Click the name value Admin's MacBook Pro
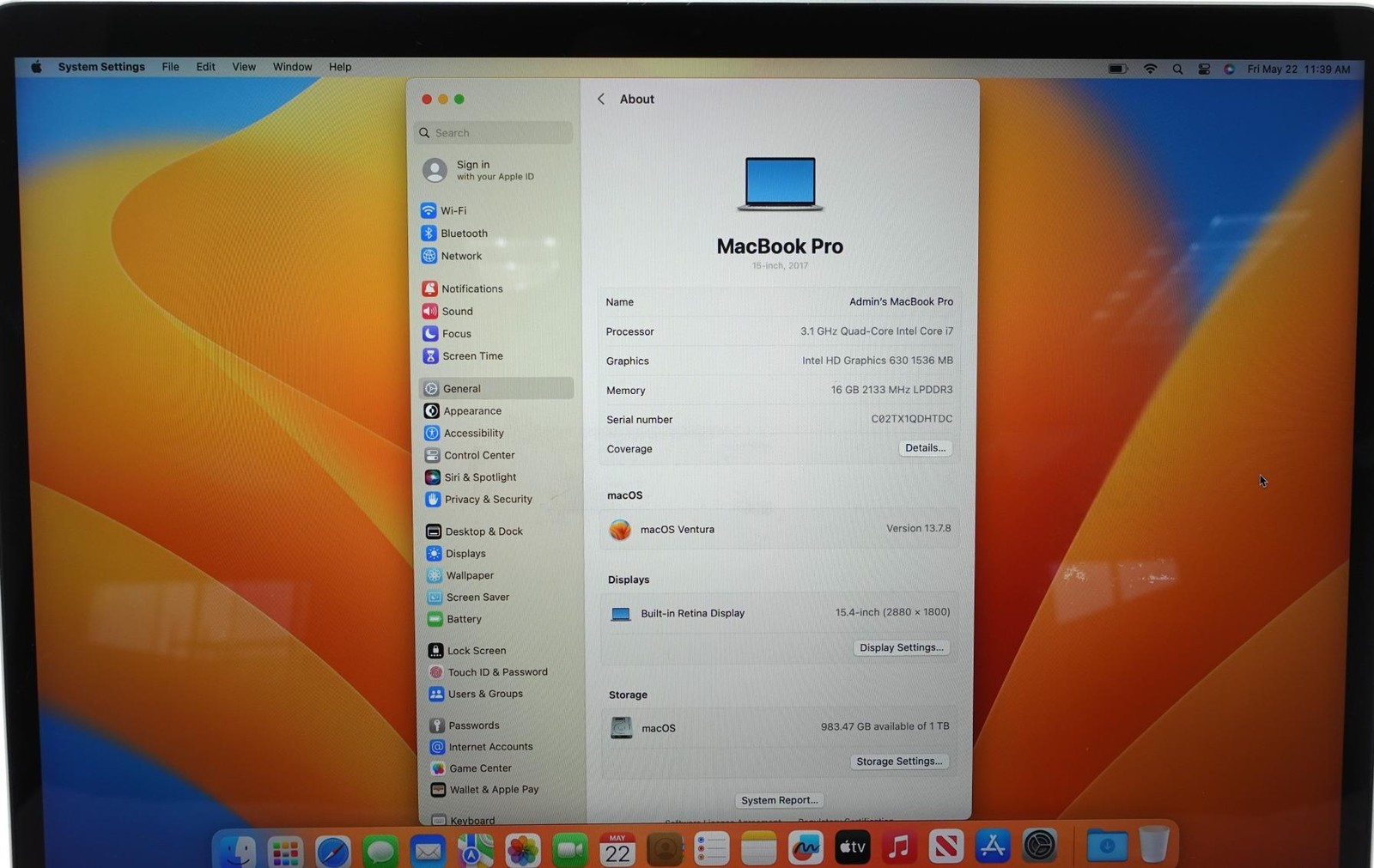 [901, 301]
